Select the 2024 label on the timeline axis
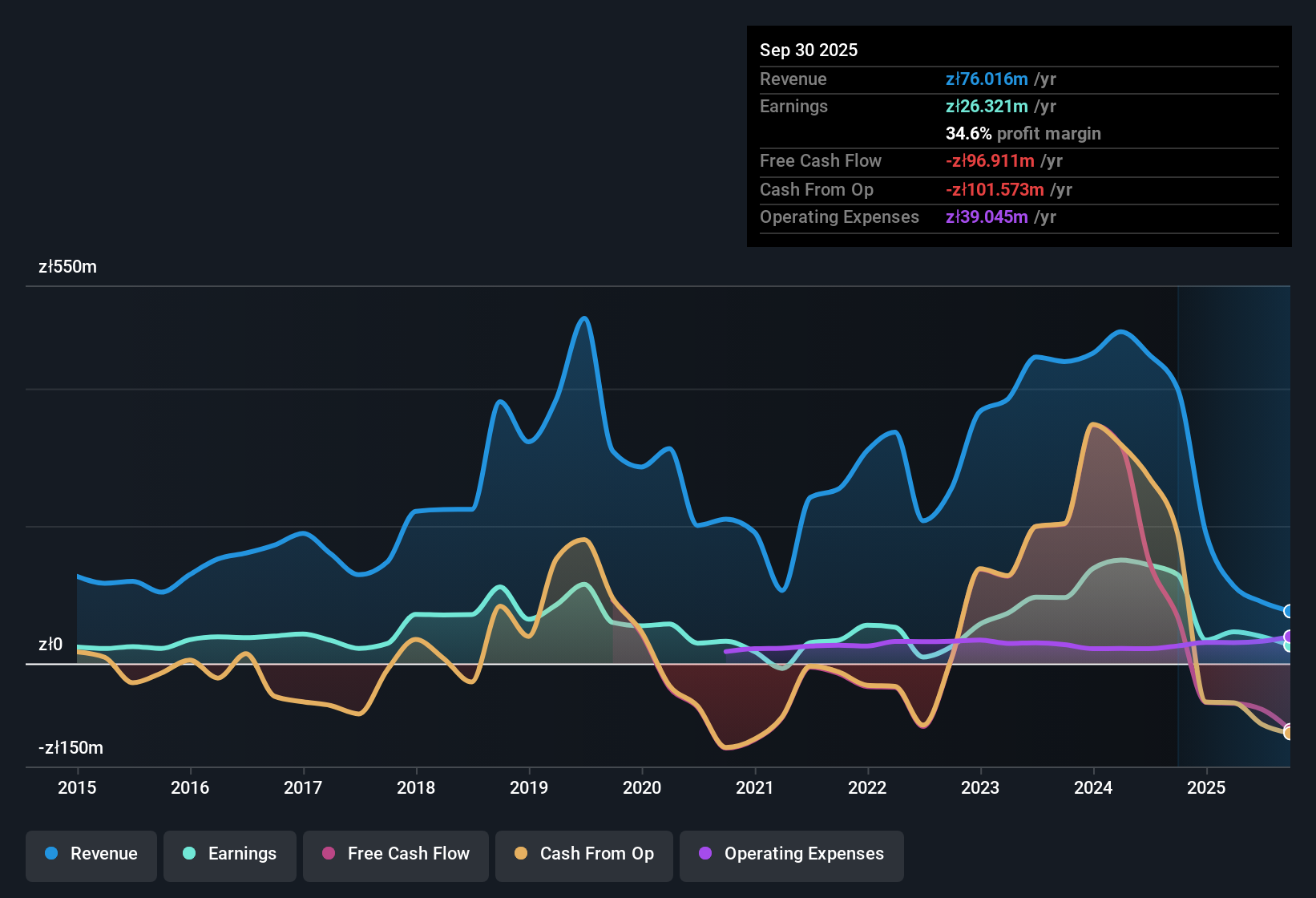The width and height of the screenshot is (1316, 898). click(x=1092, y=788)
